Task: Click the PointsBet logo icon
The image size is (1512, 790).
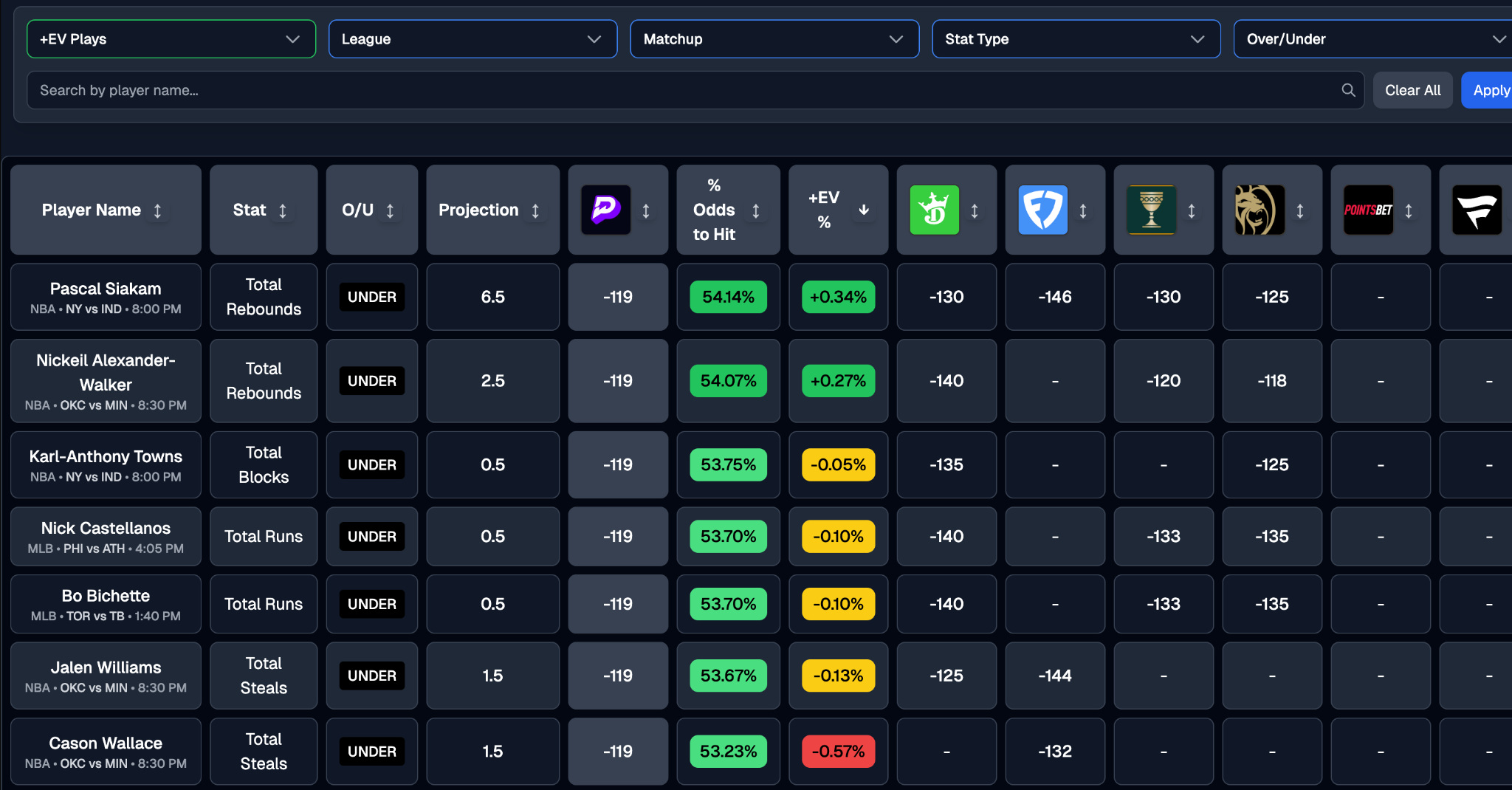Action: (1369, 210)
